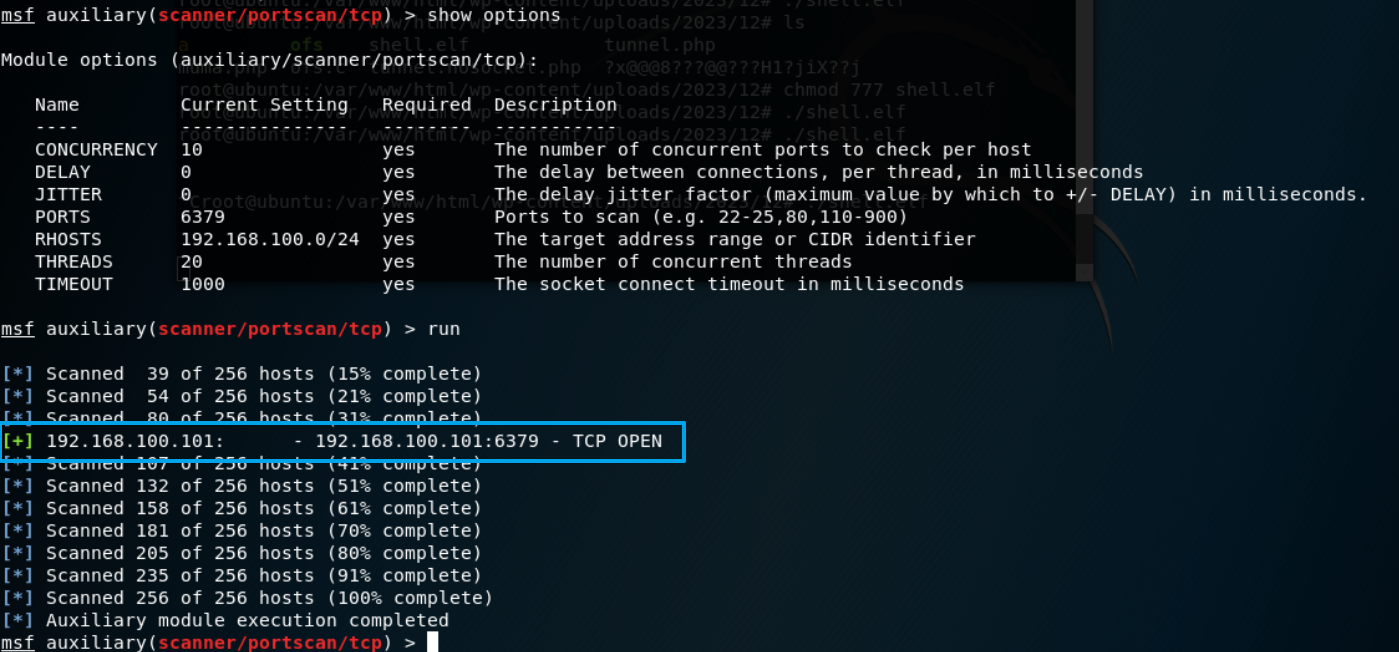1399x652 pixels.
Task: Click the CONCURRENCY option name
Action: [x=96, y=150]
